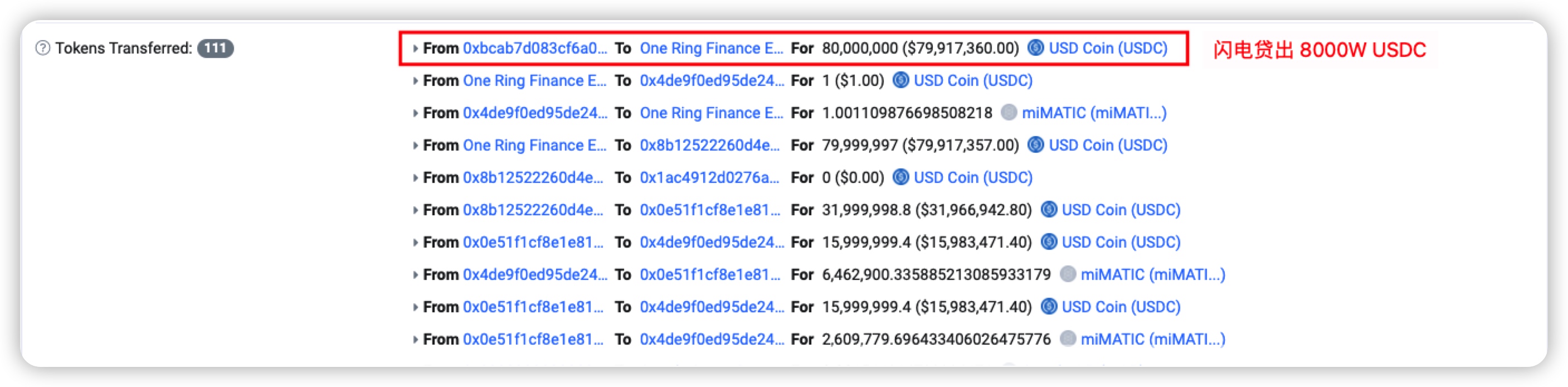
Task: Open recipient 0x8b12522260d4e... in 79,999,997 row
Action: click(x=710, y=145)
